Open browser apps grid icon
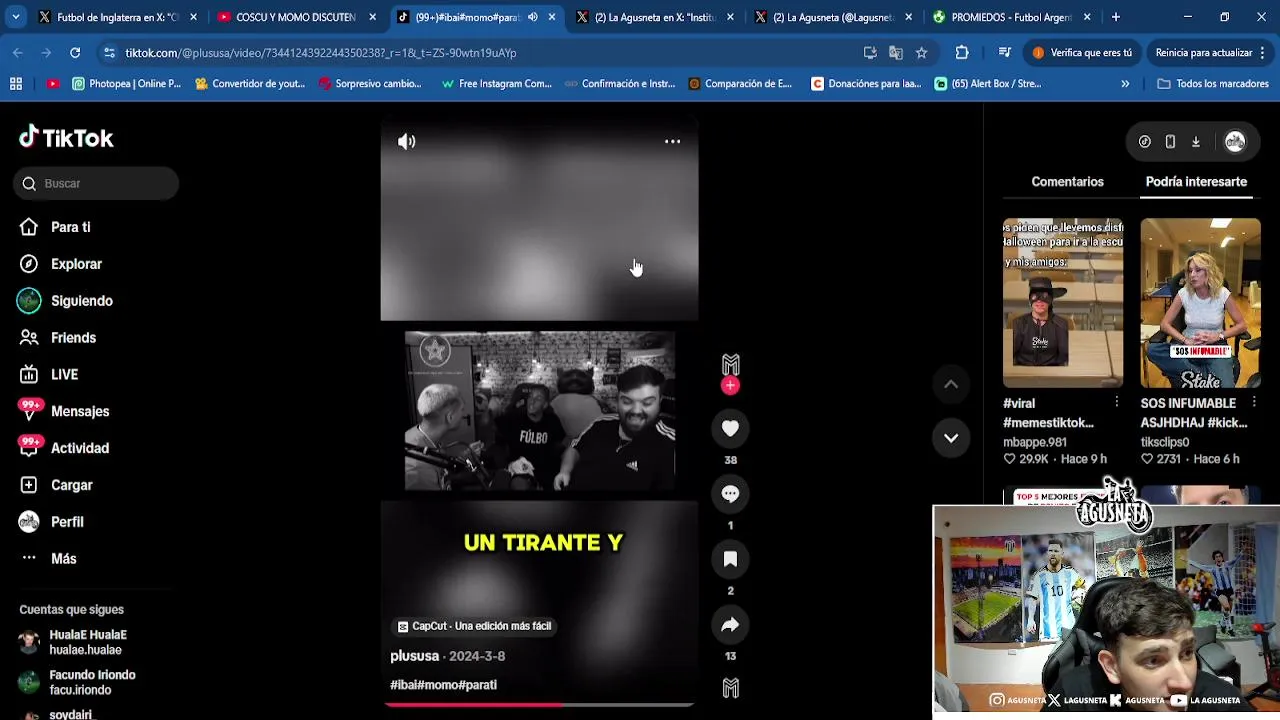1280x720 pixels. pyautogui.click(x=16, y=84)
